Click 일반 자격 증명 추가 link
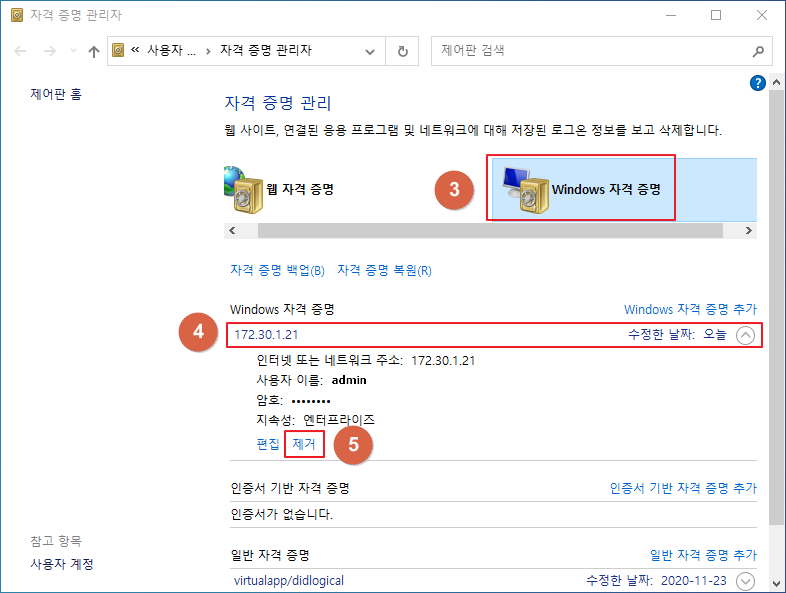Image resolution: width=786 pixels, height=593 pixels. (x=703, y=555)
